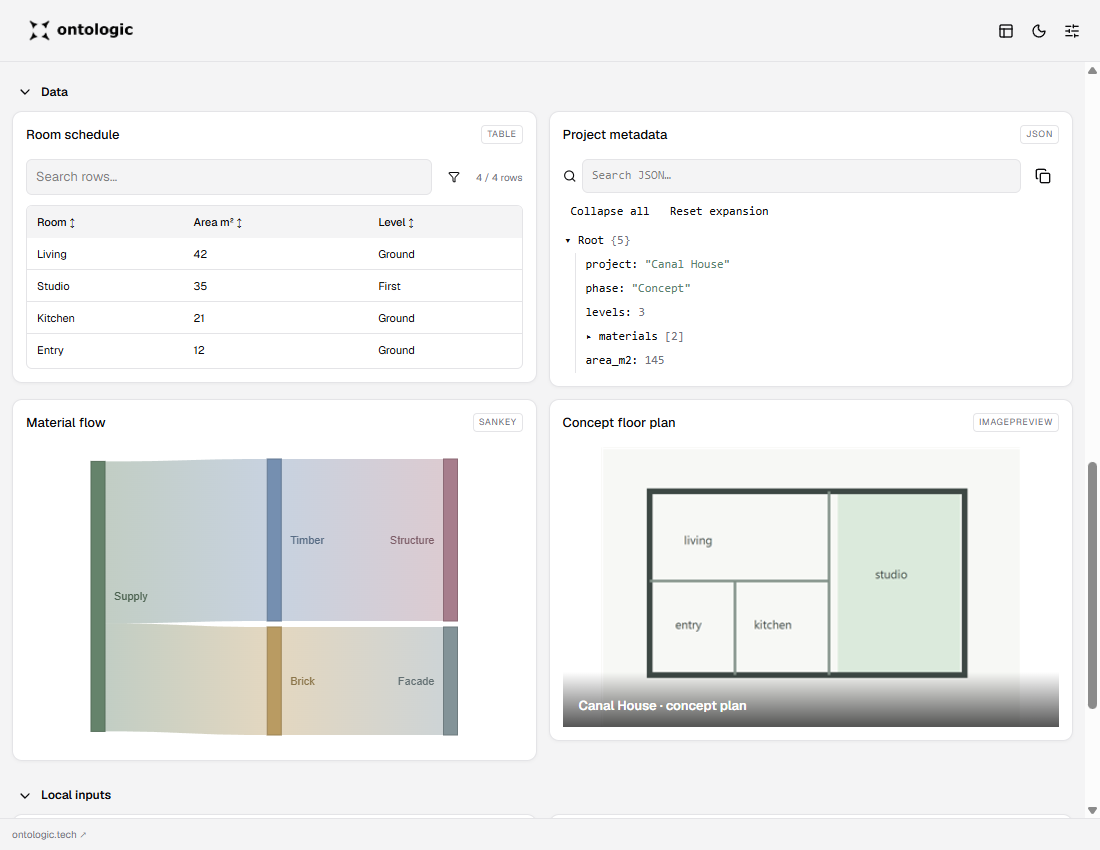
Task: Click the Reset expansion button
Action: [718, 211]
